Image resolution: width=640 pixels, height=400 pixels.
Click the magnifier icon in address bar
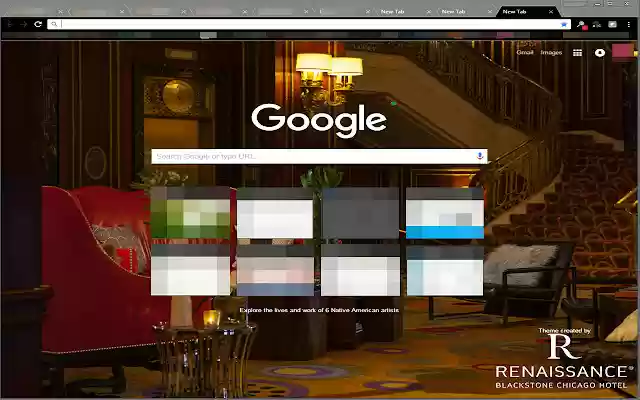(54, 24)
